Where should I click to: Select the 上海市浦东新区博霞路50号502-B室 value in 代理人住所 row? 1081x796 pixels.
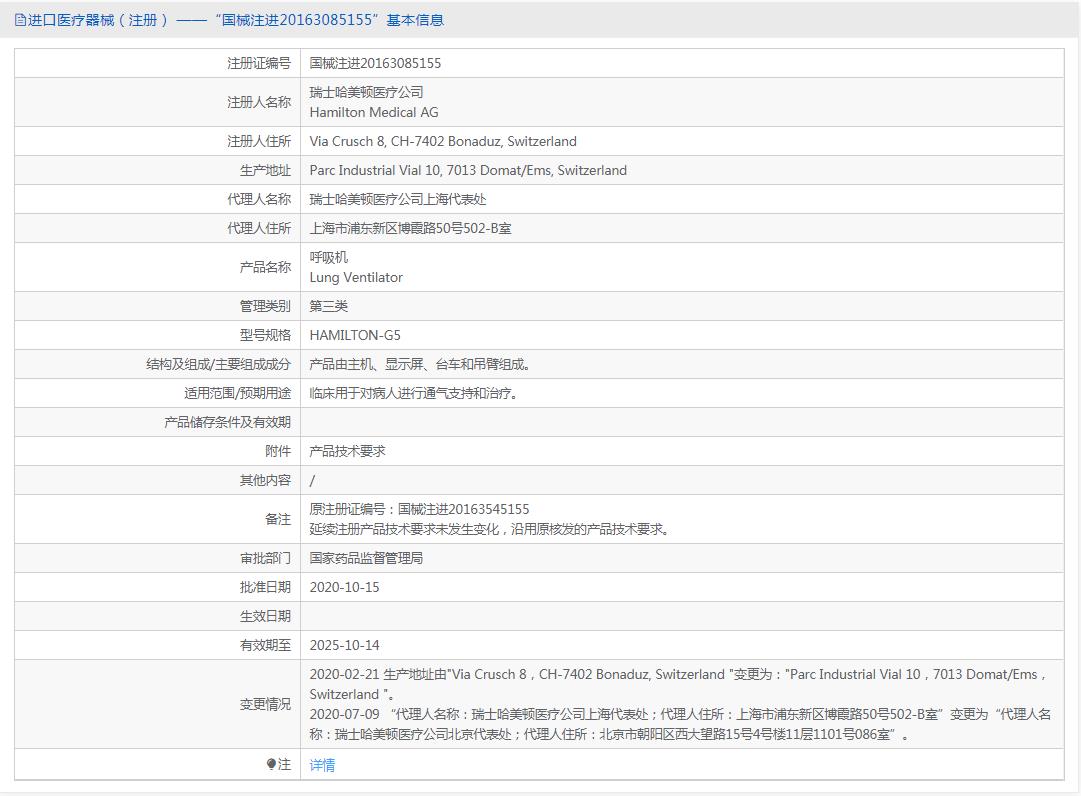(x=410, y=228)
